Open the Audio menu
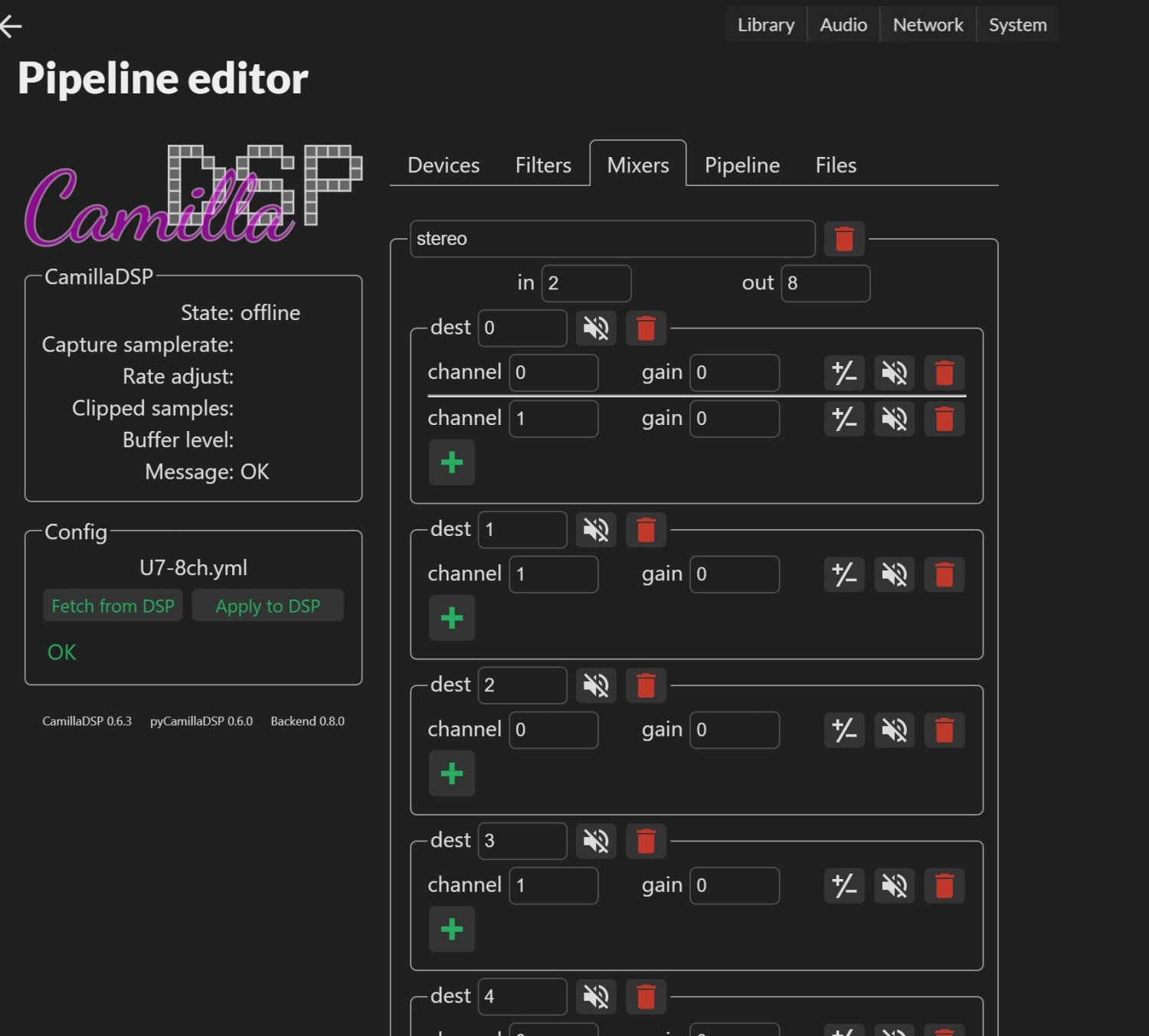Image resolution: width=1149 pixels, height=1036 pixels. [x=843, y=25]
